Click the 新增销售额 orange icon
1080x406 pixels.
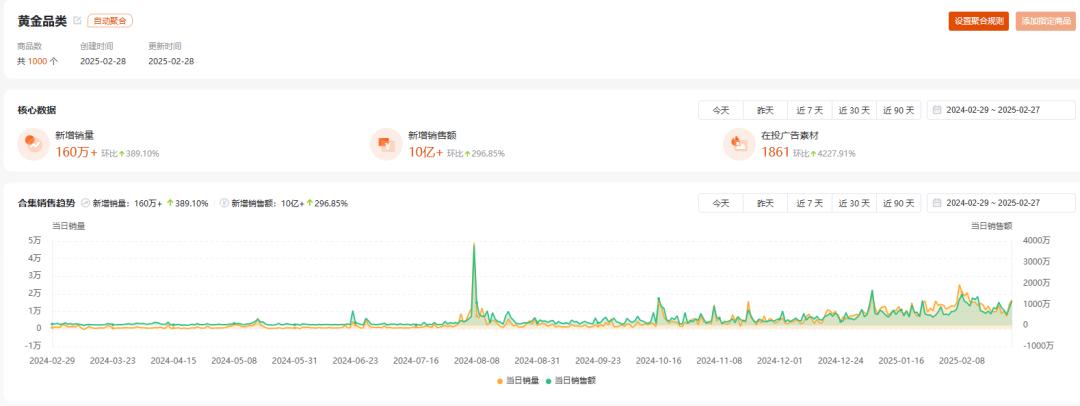tap(386, 144)
